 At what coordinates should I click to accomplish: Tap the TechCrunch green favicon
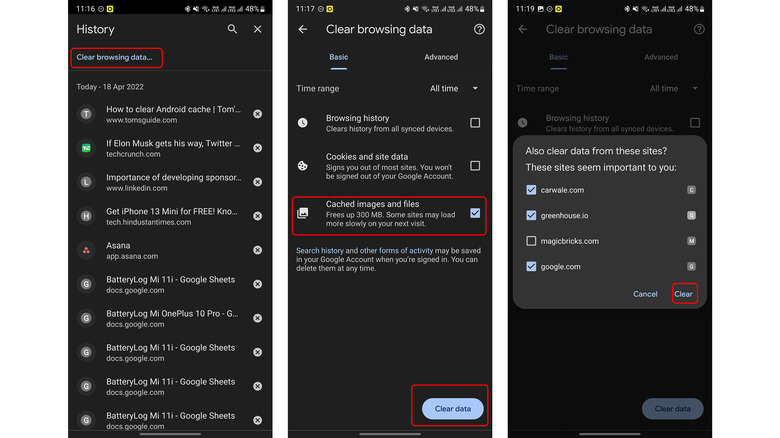pyautogui.click(x=86, y=148)
